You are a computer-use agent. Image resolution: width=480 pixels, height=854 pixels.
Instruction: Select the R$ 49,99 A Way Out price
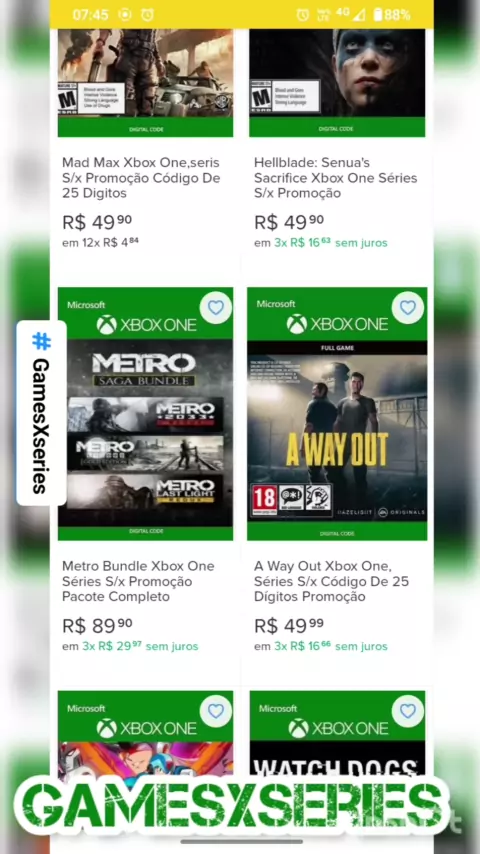coord(289,626)
